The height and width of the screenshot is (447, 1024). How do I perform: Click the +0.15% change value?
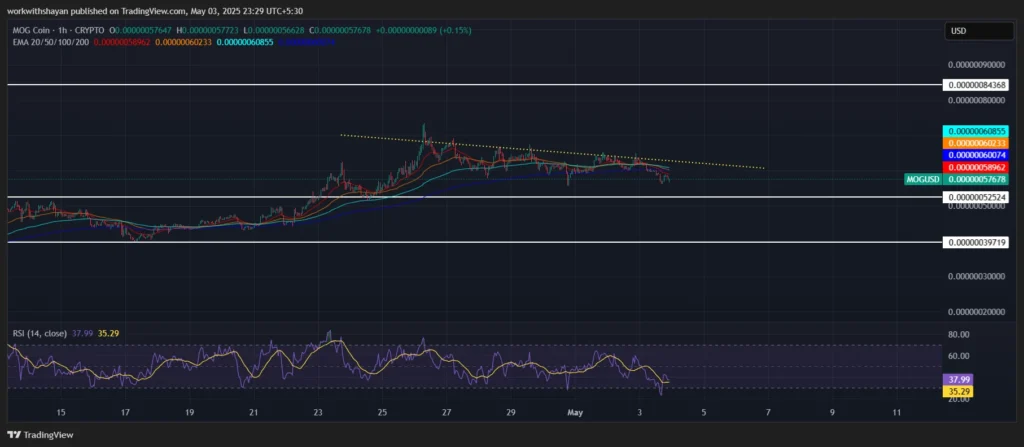(457, 31)
